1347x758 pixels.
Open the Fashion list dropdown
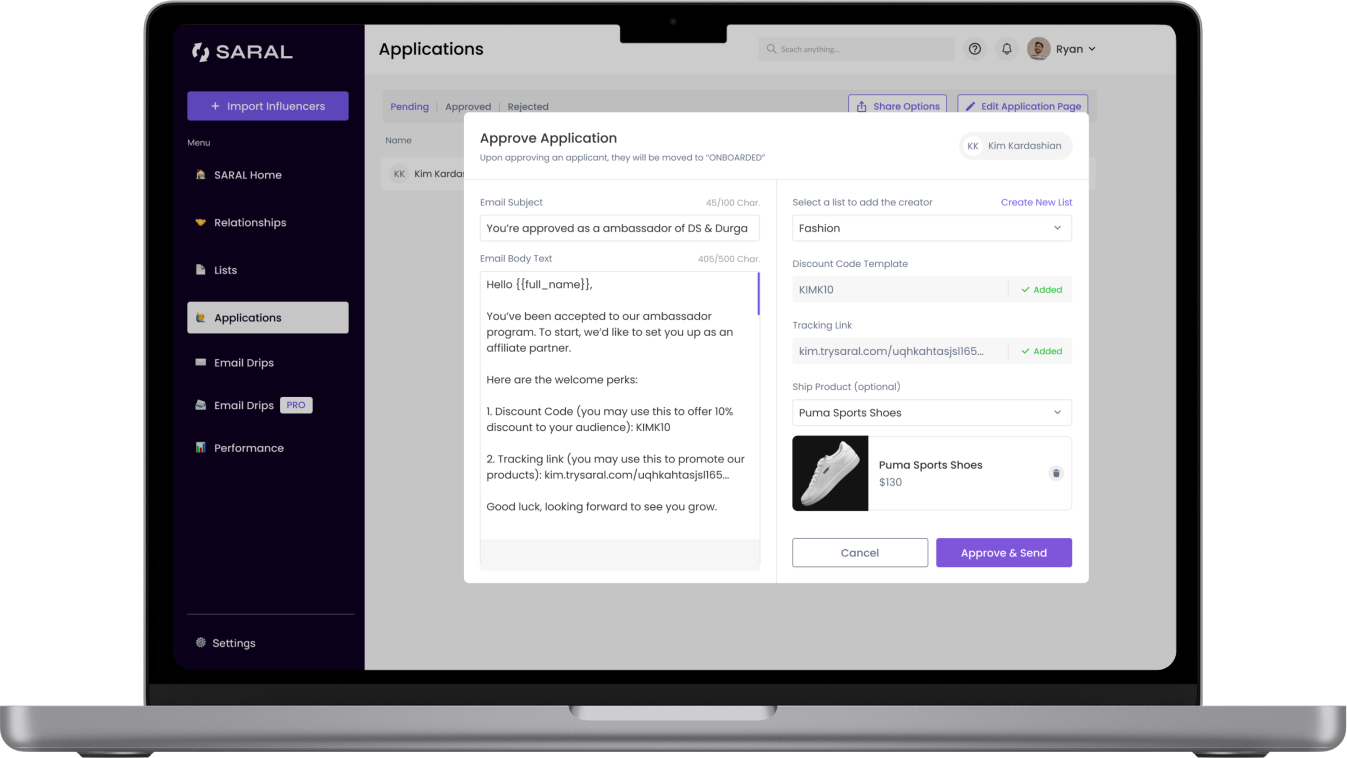[932, 228]
